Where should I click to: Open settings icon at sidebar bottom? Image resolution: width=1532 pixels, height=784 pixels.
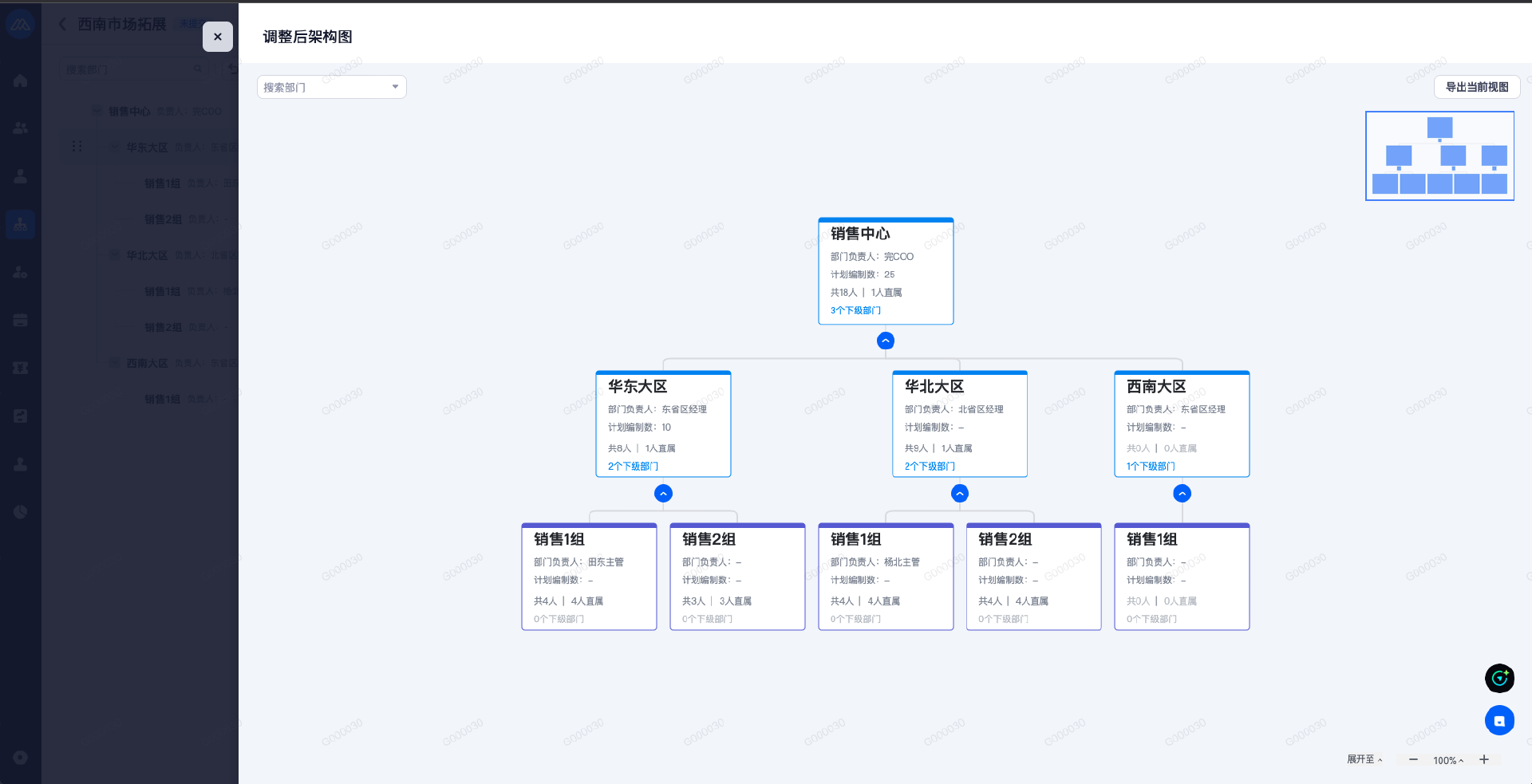21,758
